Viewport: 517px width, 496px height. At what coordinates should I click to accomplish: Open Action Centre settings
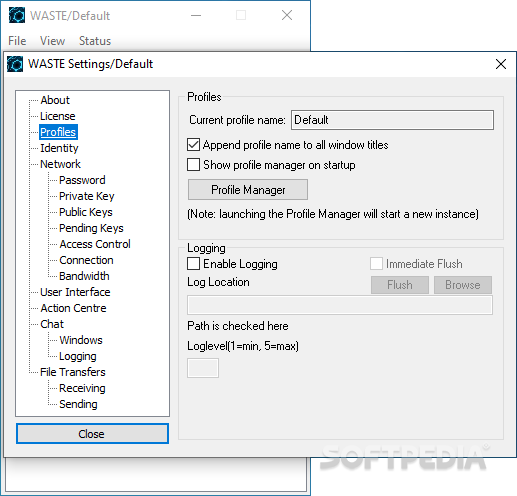[x=73, y=308]
